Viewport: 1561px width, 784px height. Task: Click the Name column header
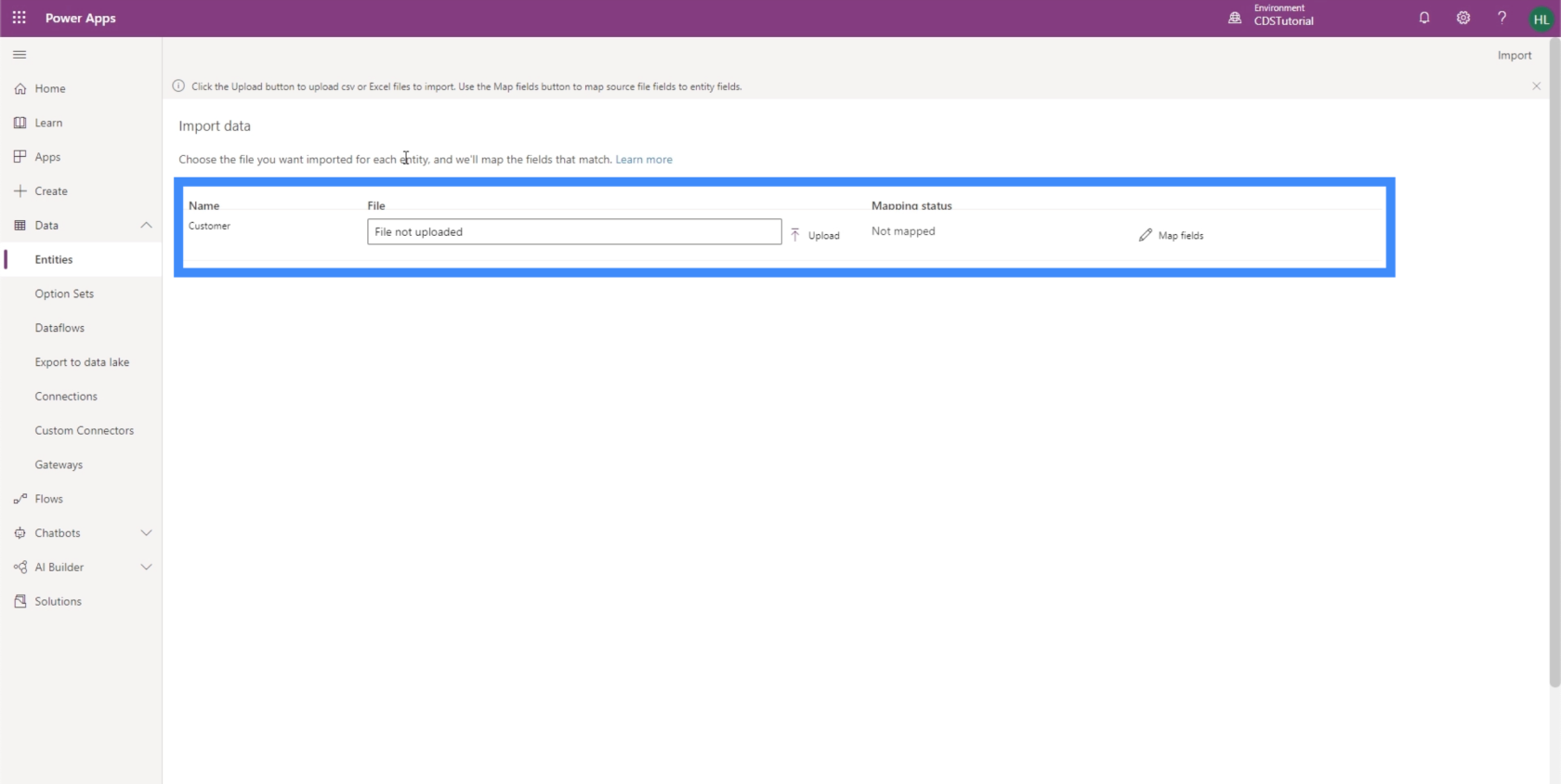(203, 205)
